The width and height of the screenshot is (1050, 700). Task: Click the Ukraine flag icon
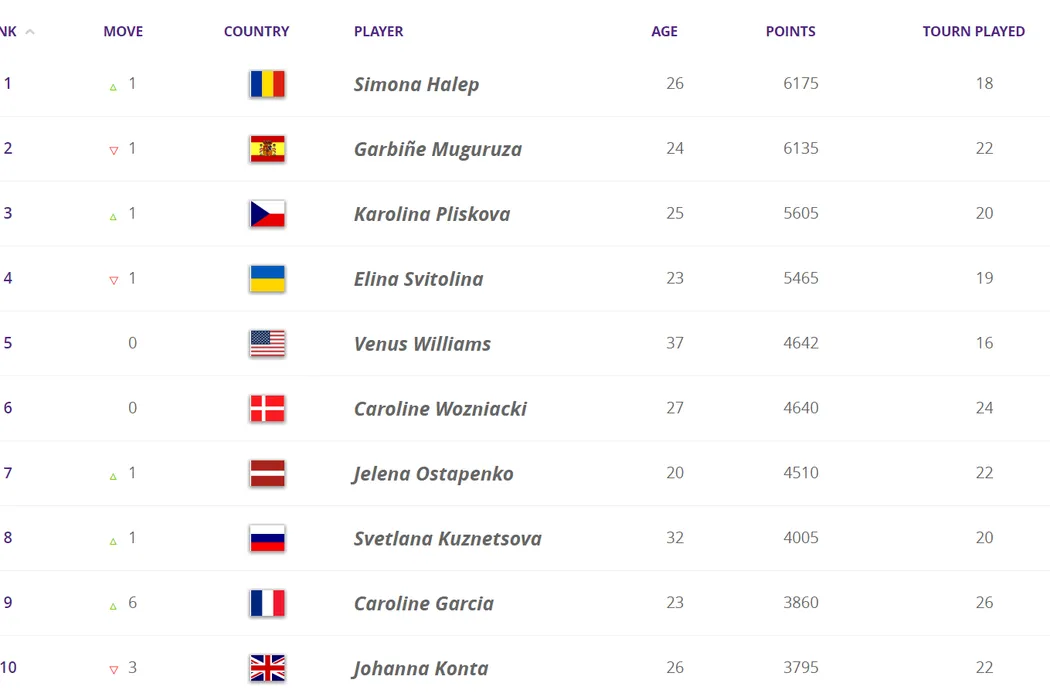(x=267, y=279)
